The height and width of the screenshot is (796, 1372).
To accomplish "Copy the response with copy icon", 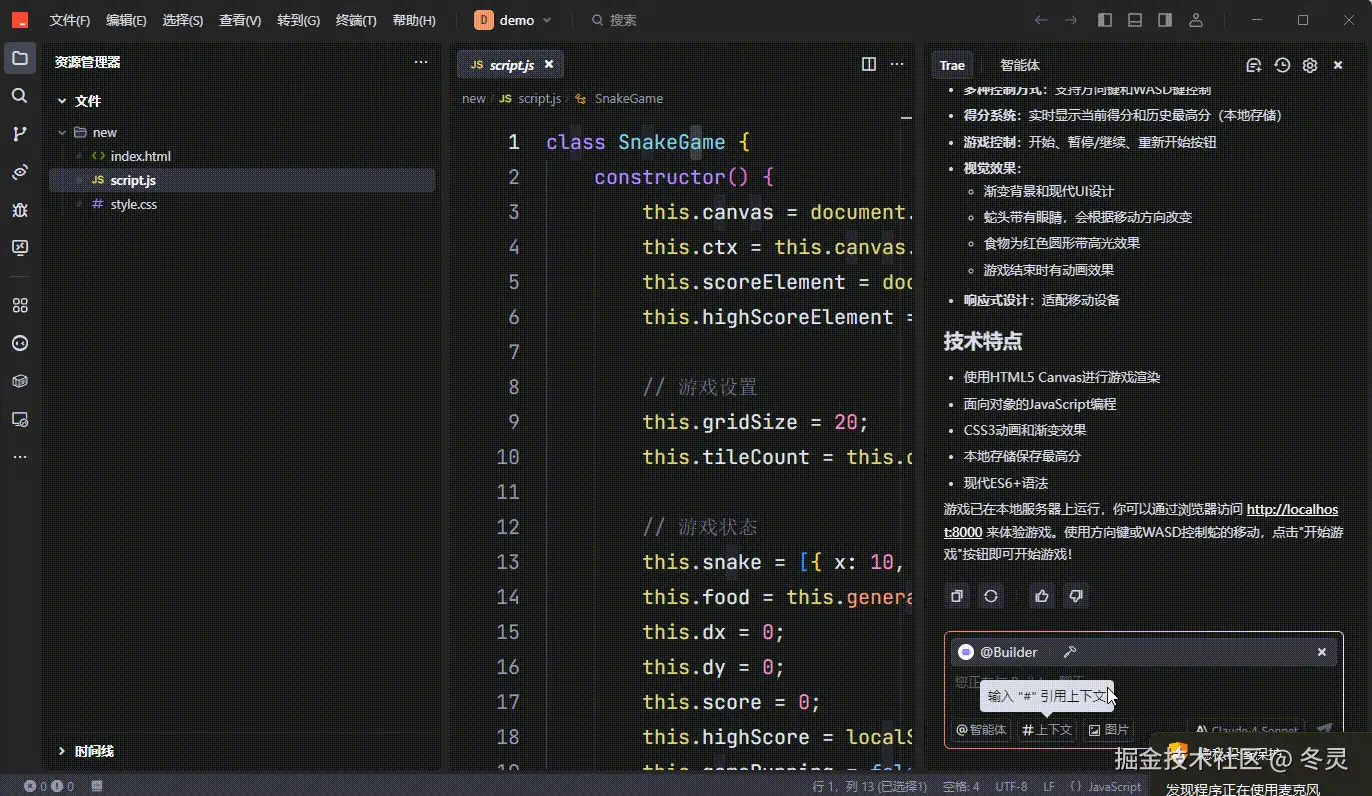I will tap(957, 596).
